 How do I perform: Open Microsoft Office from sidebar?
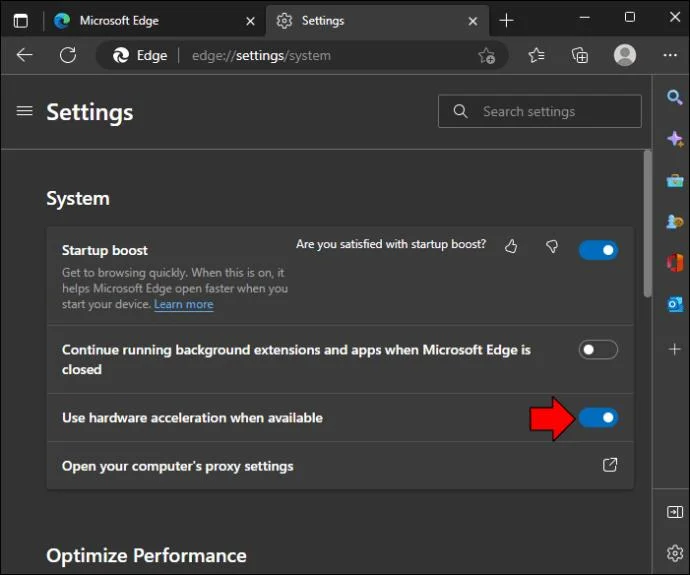(675, 263)
